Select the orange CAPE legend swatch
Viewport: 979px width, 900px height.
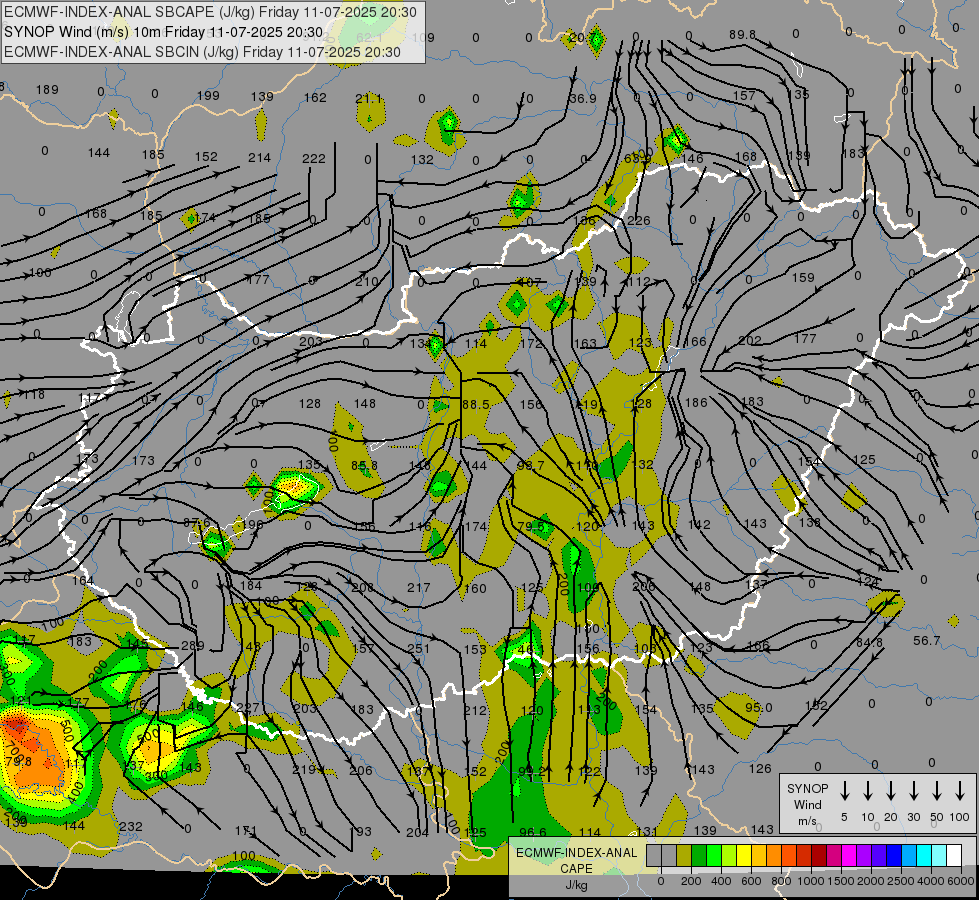pyautogui.click(x=774, y=856)
